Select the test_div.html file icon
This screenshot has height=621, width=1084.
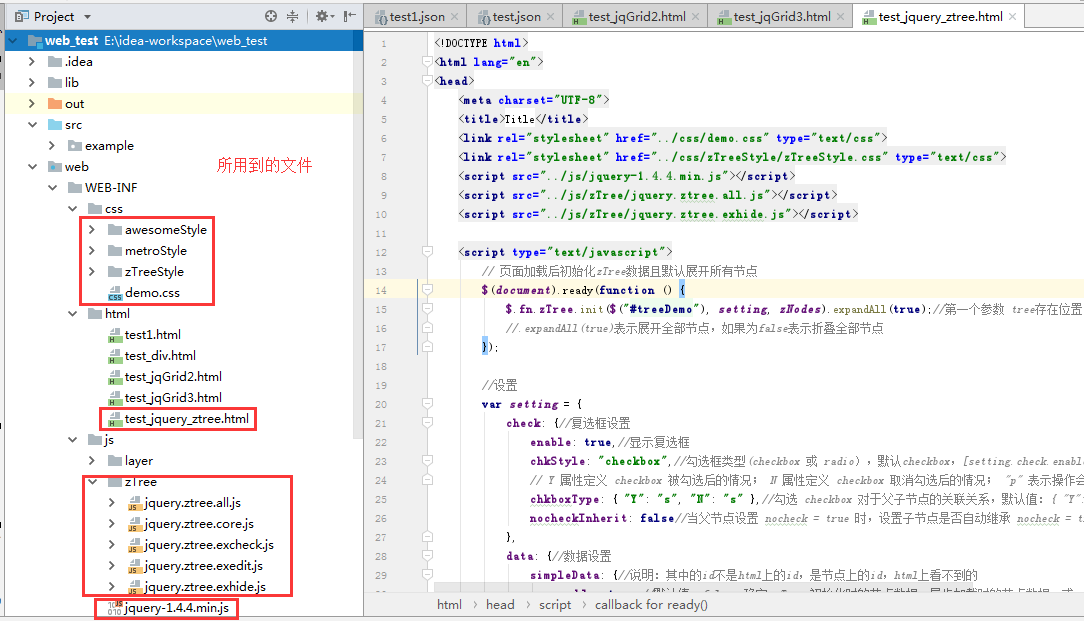tap(115, 356)
